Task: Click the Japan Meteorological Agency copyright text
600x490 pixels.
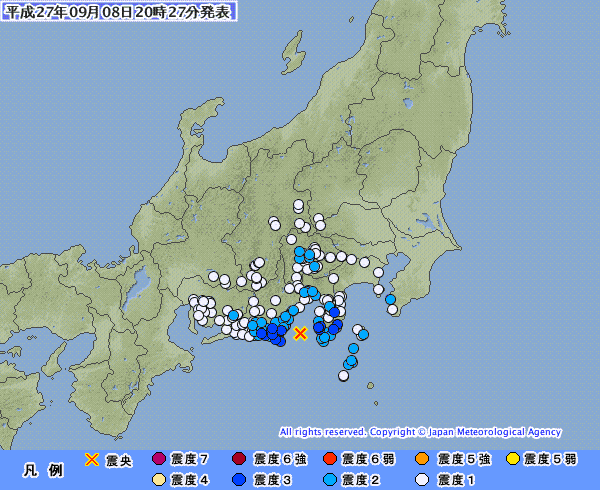Action: (420, 432)
